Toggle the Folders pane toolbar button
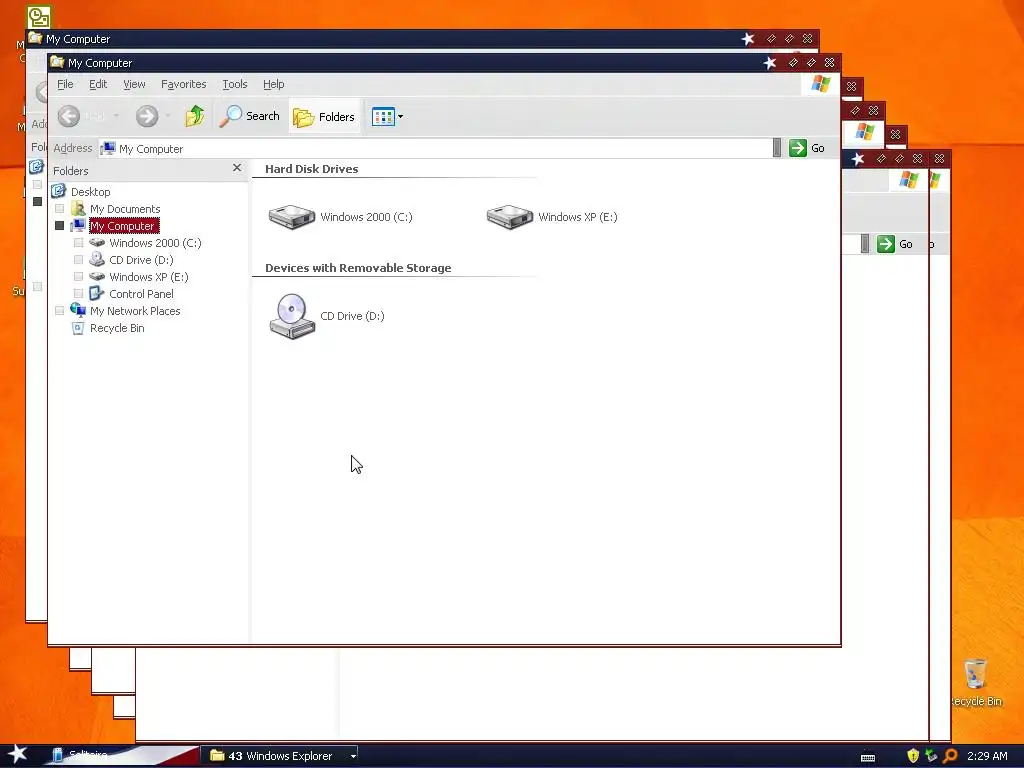The width and height of the screenshot is (1024, 768). pyautogui.click(x=324, y=117)
